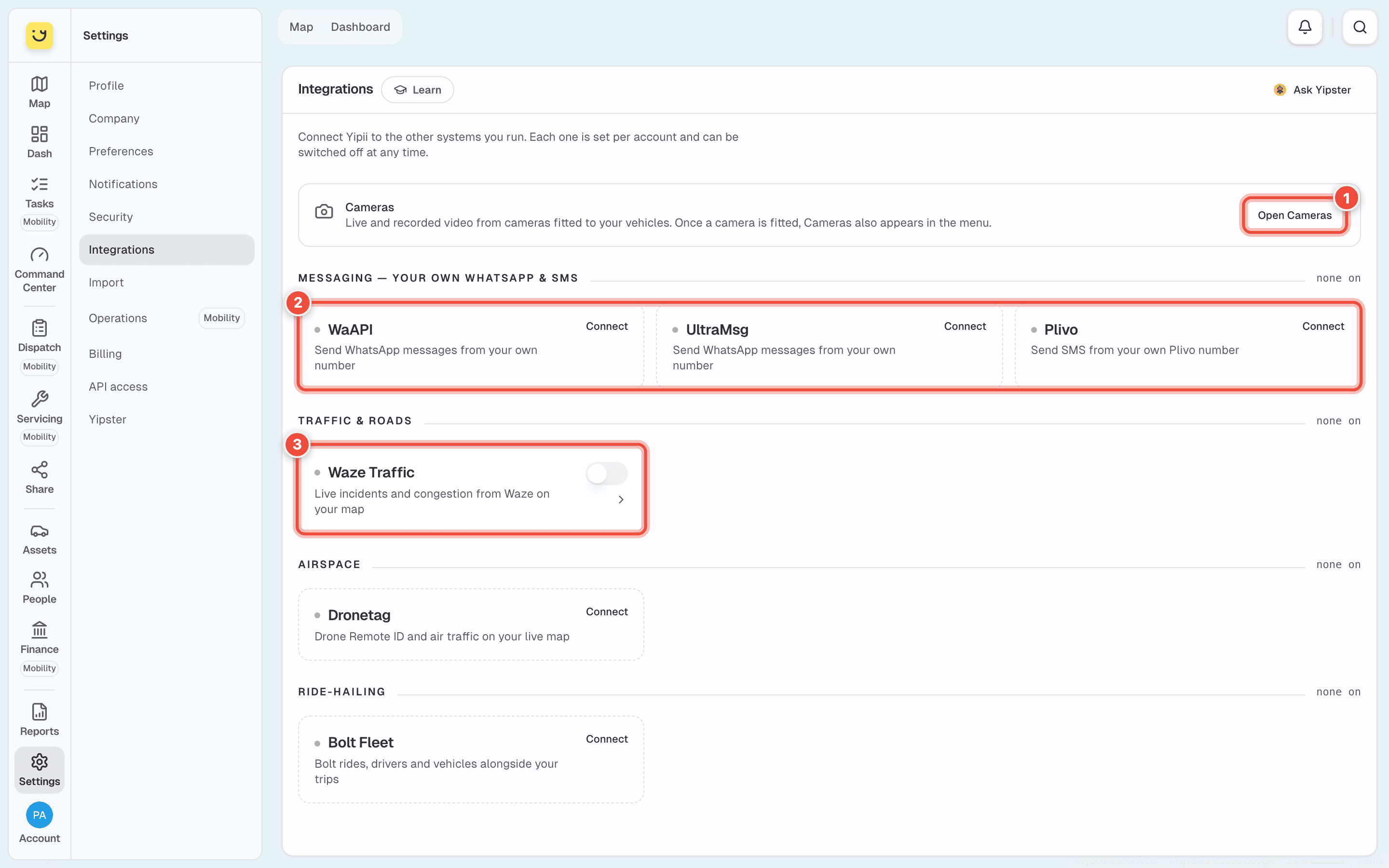Image resolution: width=1389 pixels, height=868 pixels.
Task: Open notifications bell icon
Action: click(1305, 27)
